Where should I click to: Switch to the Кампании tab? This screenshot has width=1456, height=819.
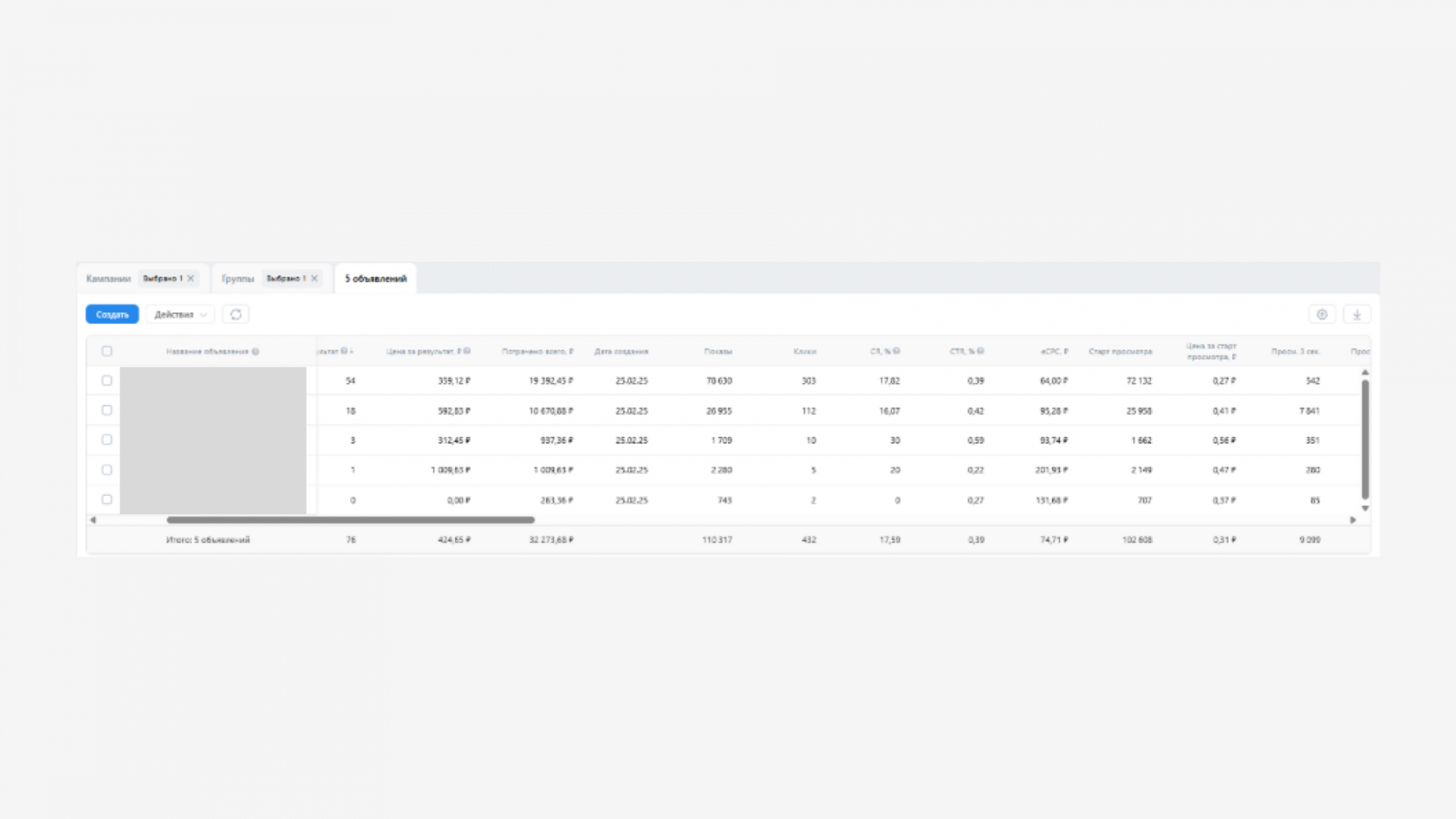108,278
